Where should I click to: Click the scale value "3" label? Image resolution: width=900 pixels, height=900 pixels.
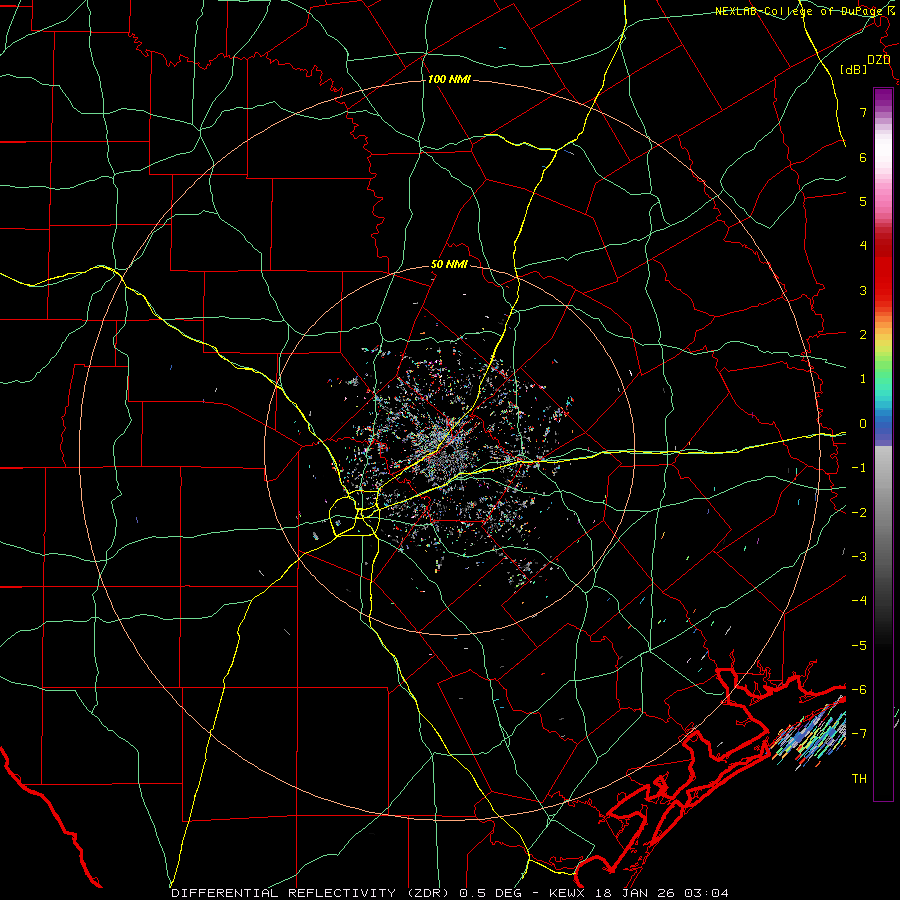tap(863, 290)
